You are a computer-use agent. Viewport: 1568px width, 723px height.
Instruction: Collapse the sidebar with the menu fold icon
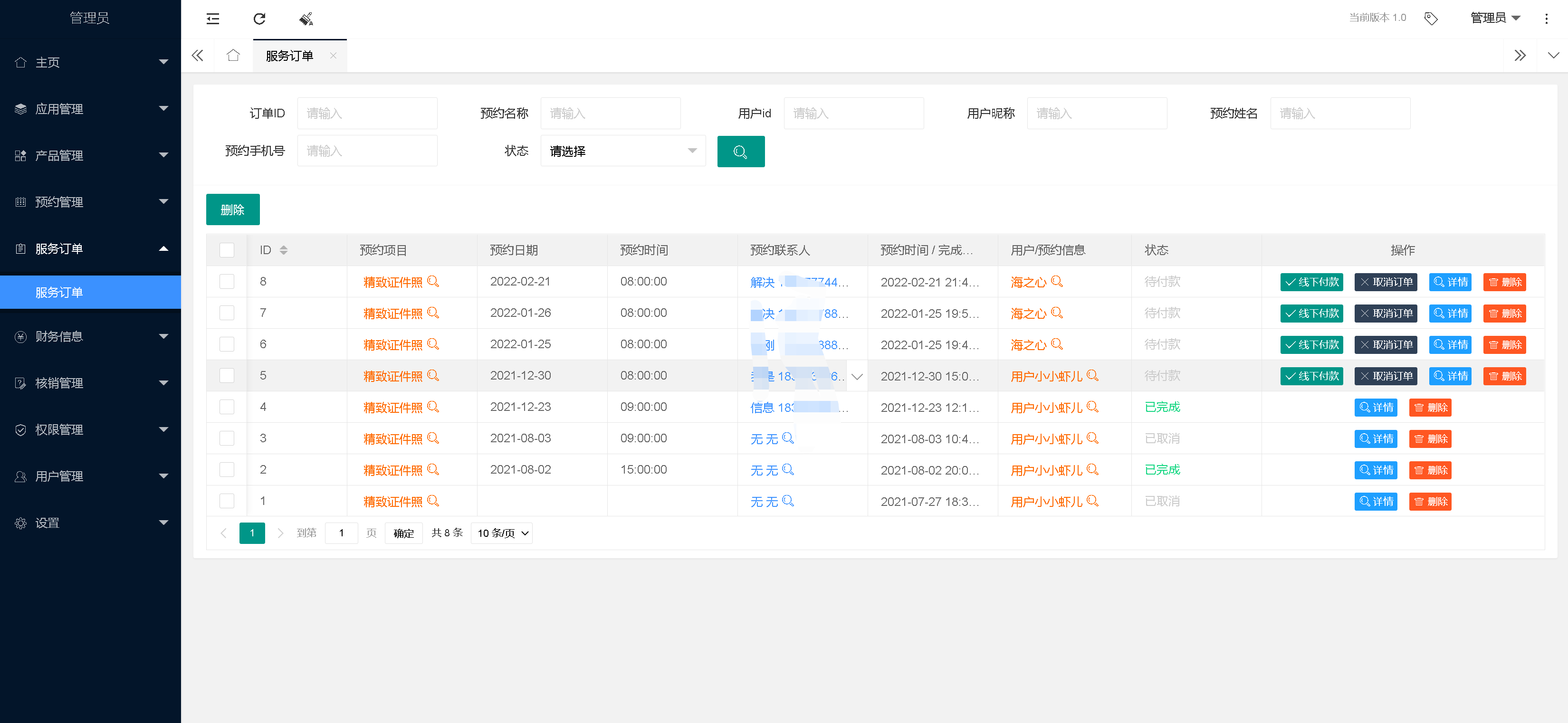(212, 18)
